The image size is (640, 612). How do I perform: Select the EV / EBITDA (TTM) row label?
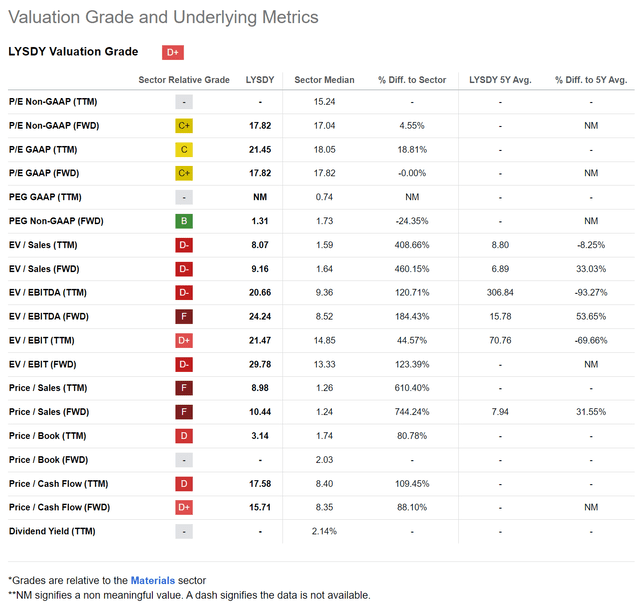point(48,292)
